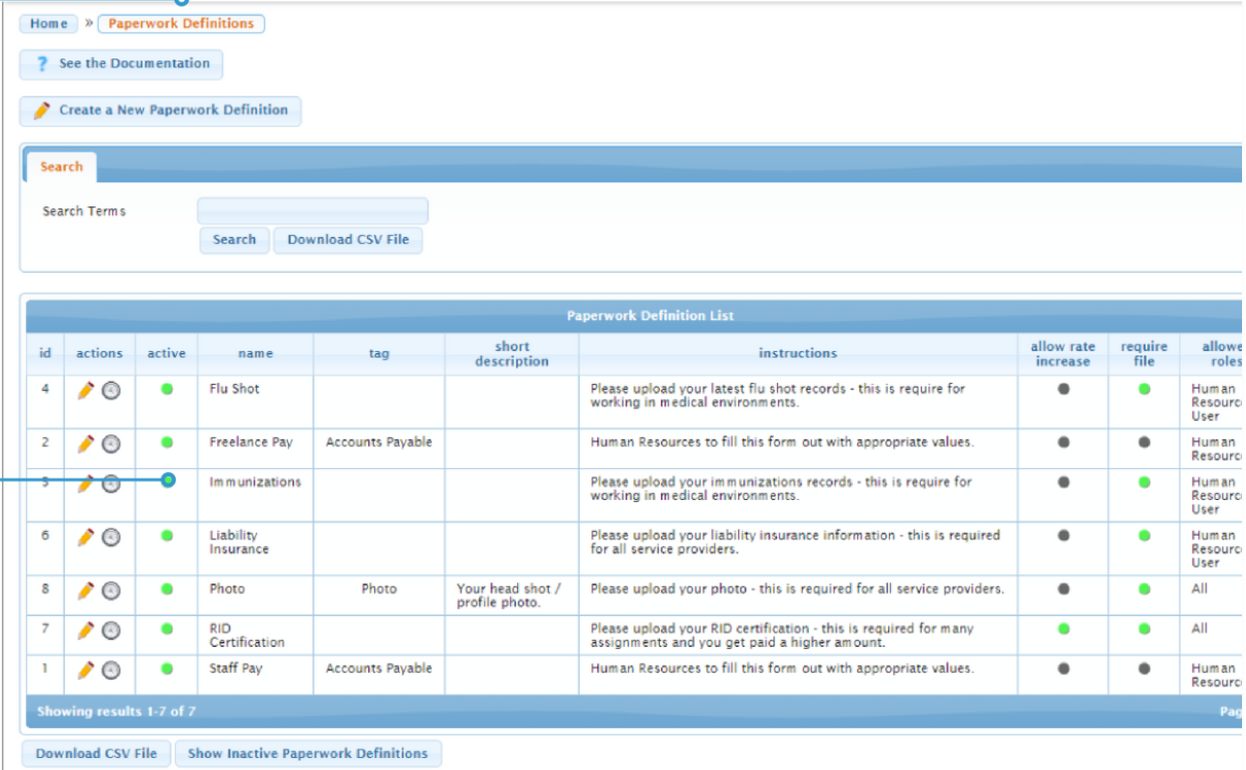1246x770 pixels.
Task: Click 'Showing results 1-7 of 7' text
Action: [117, 712]
